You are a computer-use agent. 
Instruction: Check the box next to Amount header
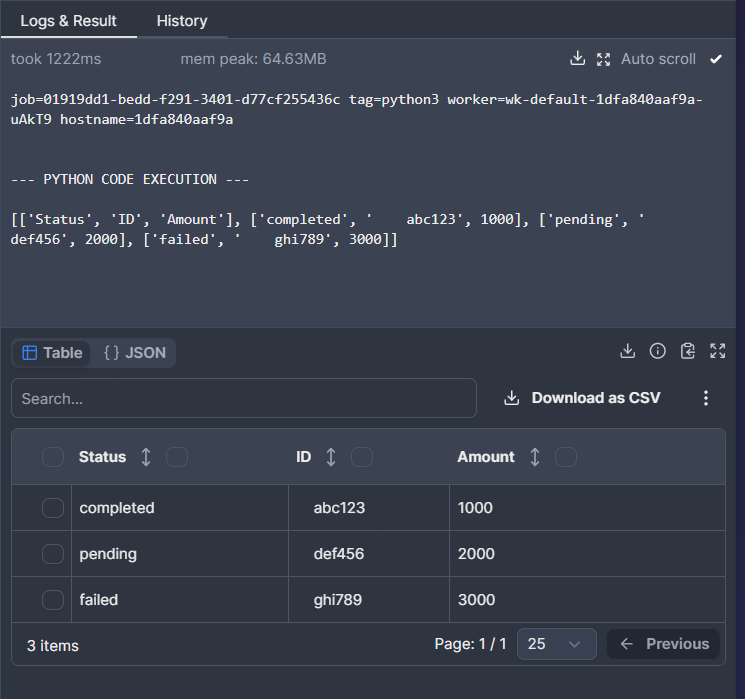[x=566, y=457]
